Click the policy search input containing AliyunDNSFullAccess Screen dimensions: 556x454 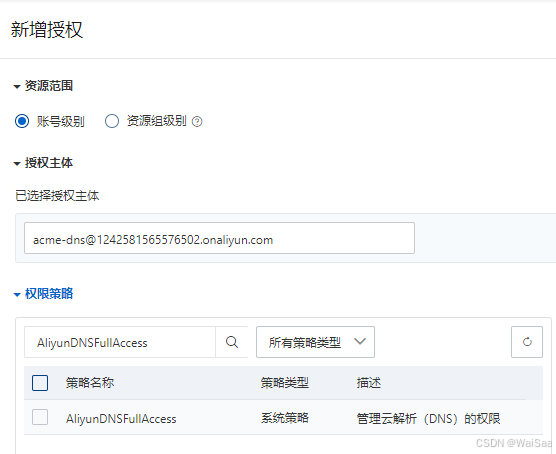coord(120,342)
